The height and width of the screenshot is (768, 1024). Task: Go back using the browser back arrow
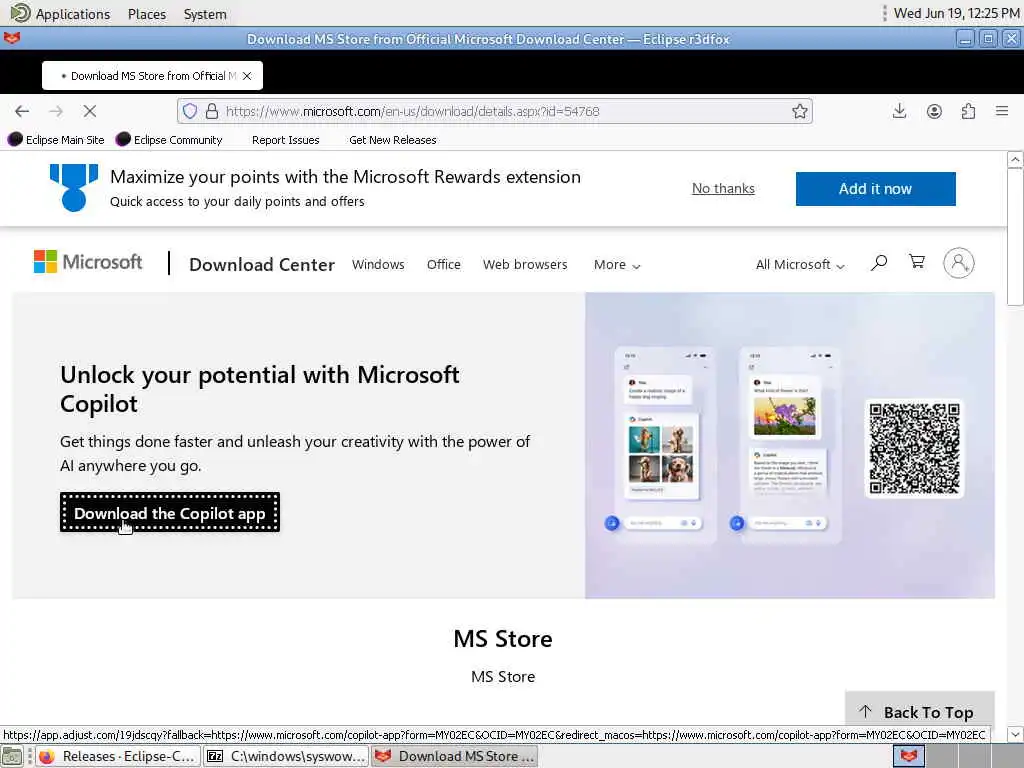click(x=22, y=111)
